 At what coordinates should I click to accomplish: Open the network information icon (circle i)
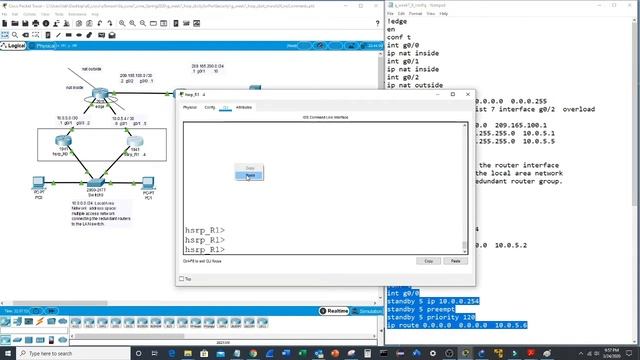pyautogui.click(x=46, y=24)
